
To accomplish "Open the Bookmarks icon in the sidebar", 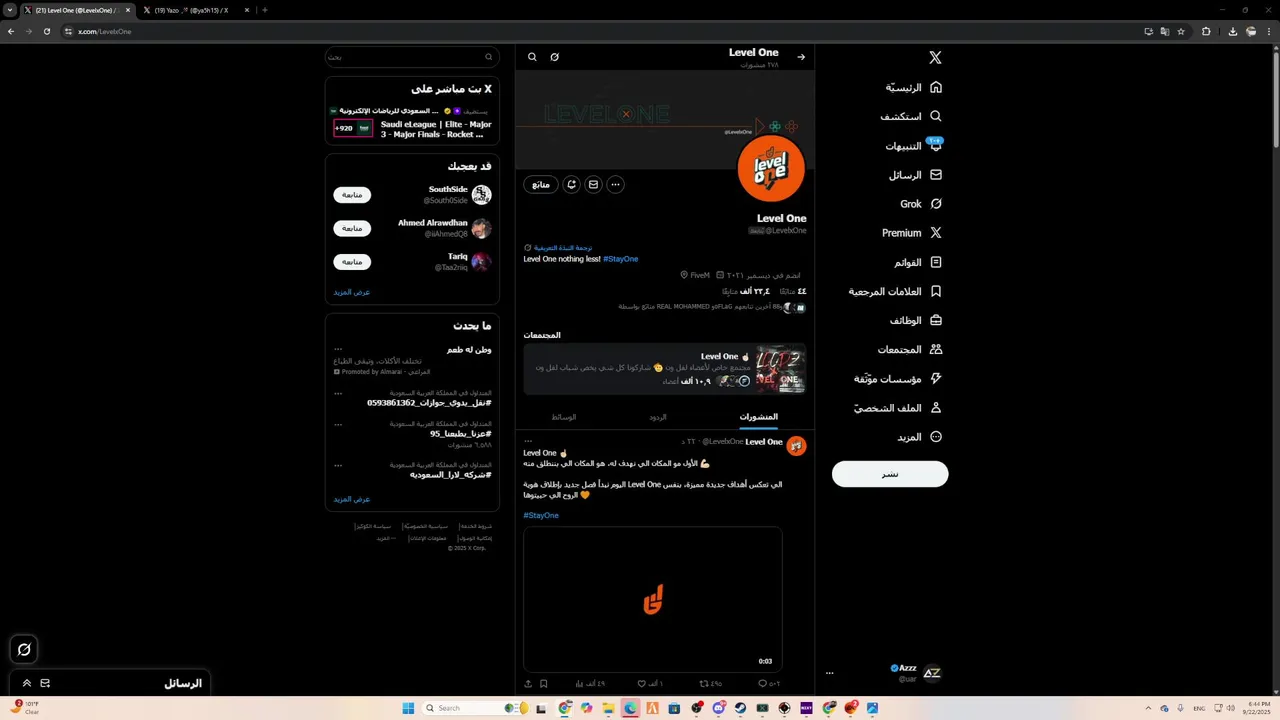I will click(x=936, y=291).
